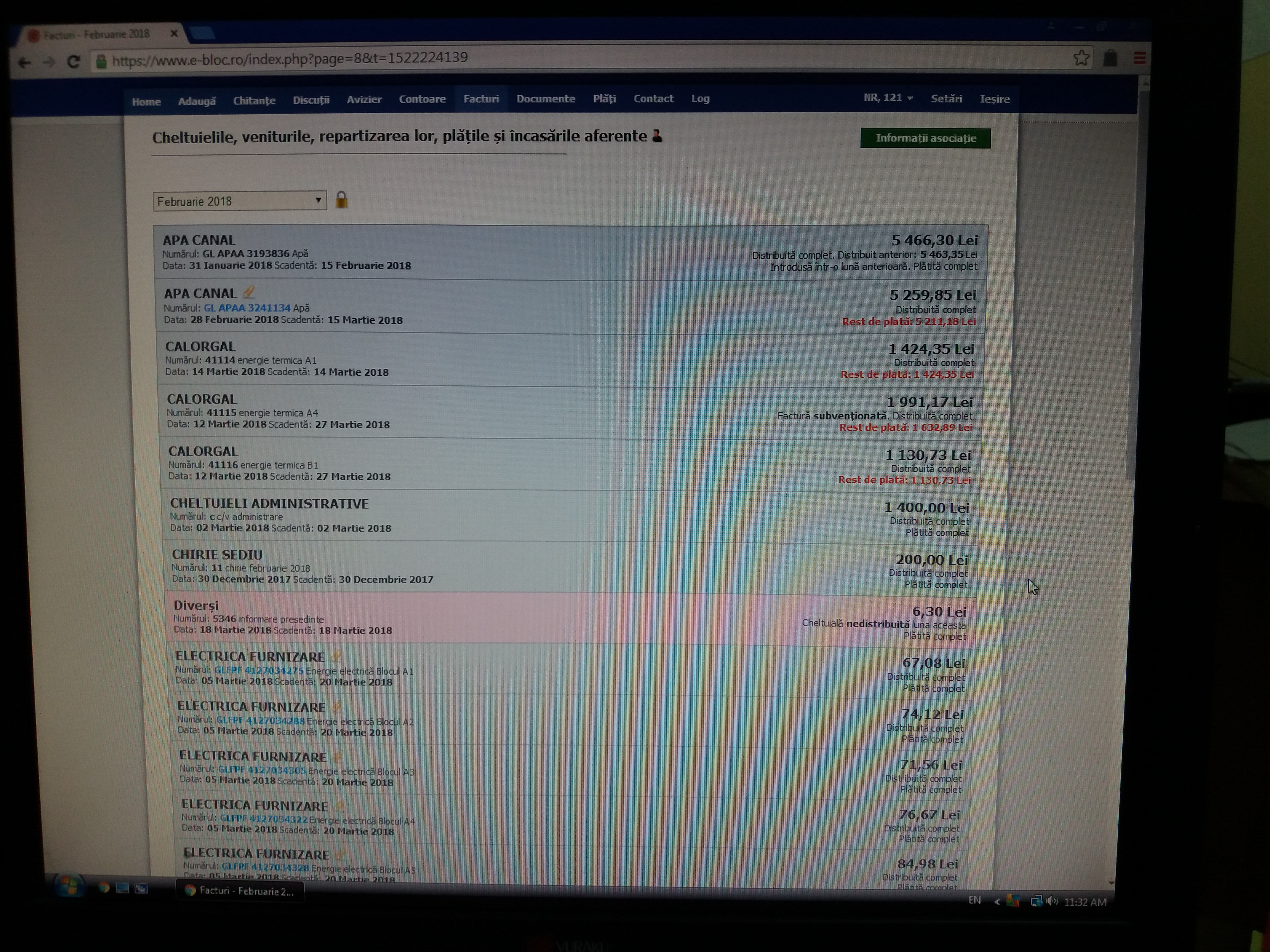Open the Avizier page
Viewport: 1270px width, 952px height.
pyautogui.click(x=364, y=99)
